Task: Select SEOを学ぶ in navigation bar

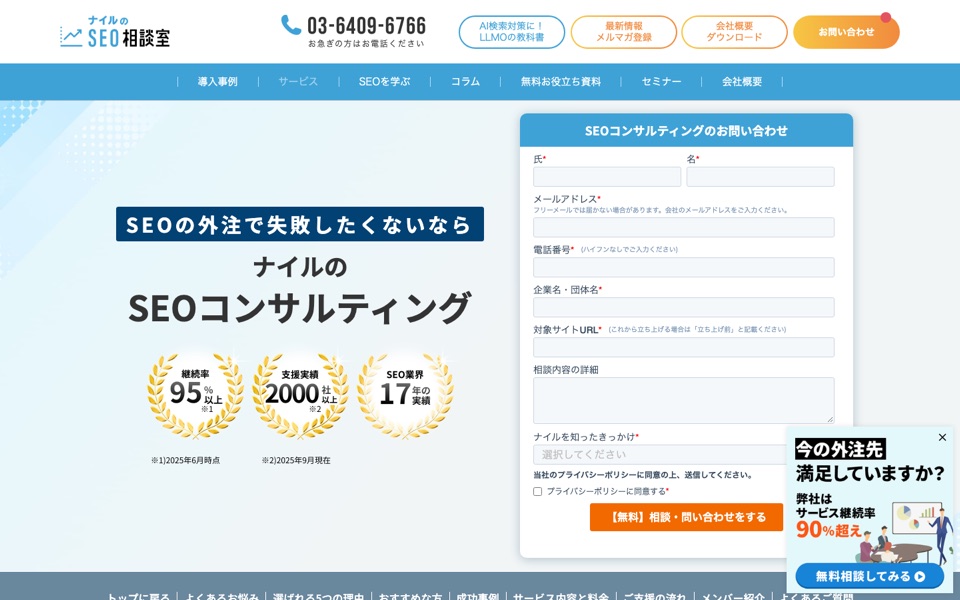Action: point(384,81)
